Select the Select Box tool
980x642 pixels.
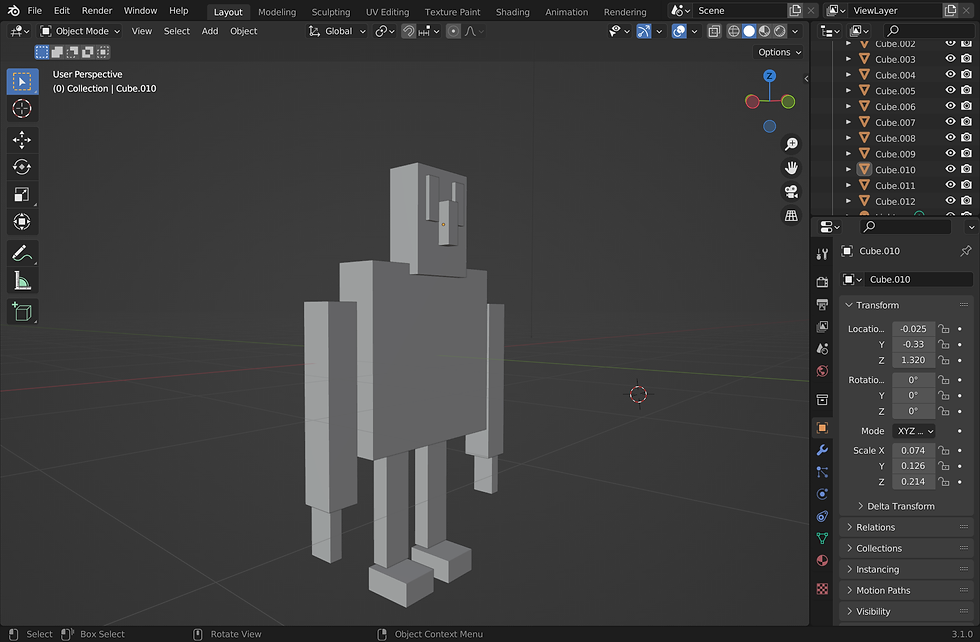coord(22,81)
